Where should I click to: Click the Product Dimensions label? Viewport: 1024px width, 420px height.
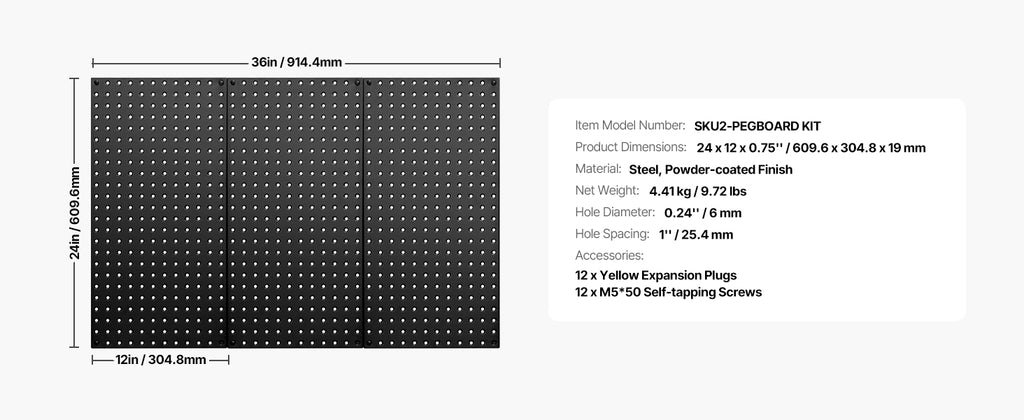tap(630, 148)
